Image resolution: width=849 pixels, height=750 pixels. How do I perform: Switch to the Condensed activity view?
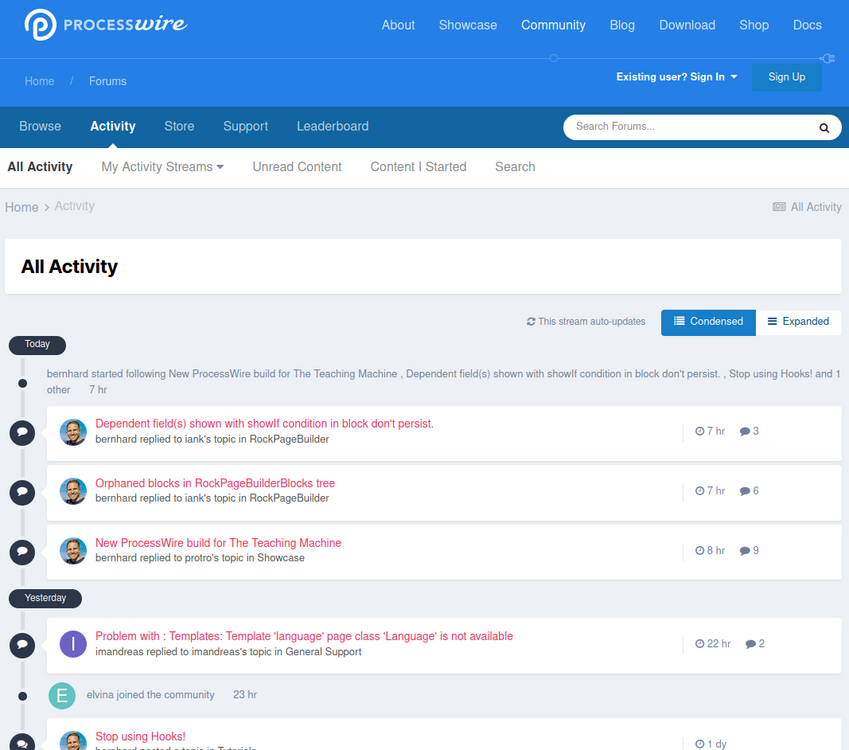click(708, 322)
